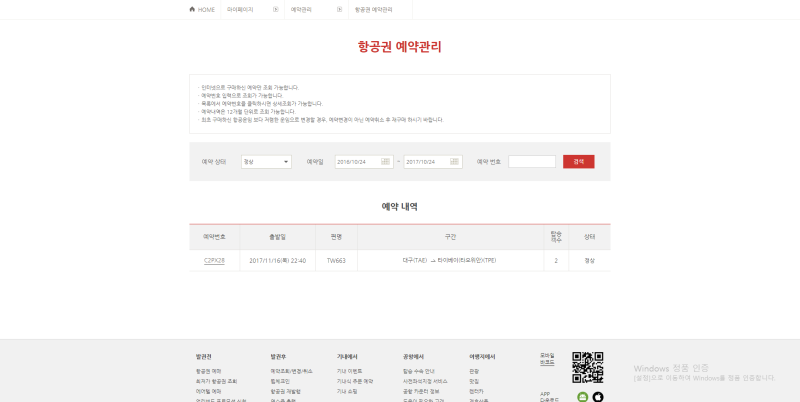Click the 구간 column header

pos(451,237)
